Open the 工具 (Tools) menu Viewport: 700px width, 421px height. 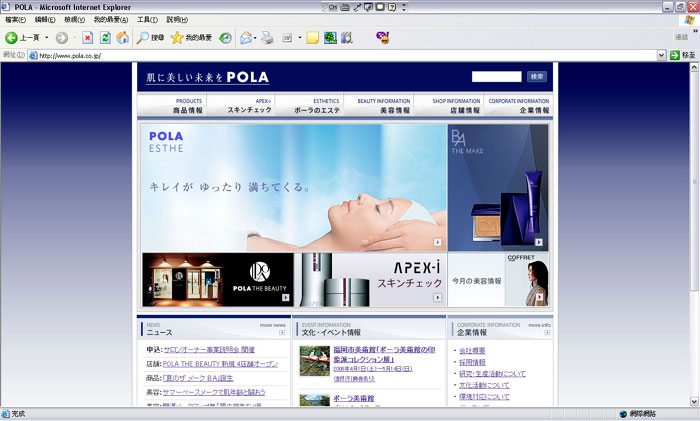point(146,19)
